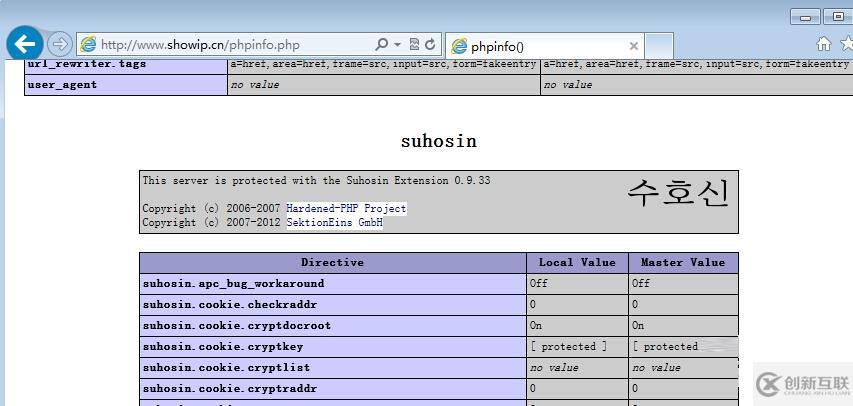Click the user_agent directive cell

coord(126,85)
